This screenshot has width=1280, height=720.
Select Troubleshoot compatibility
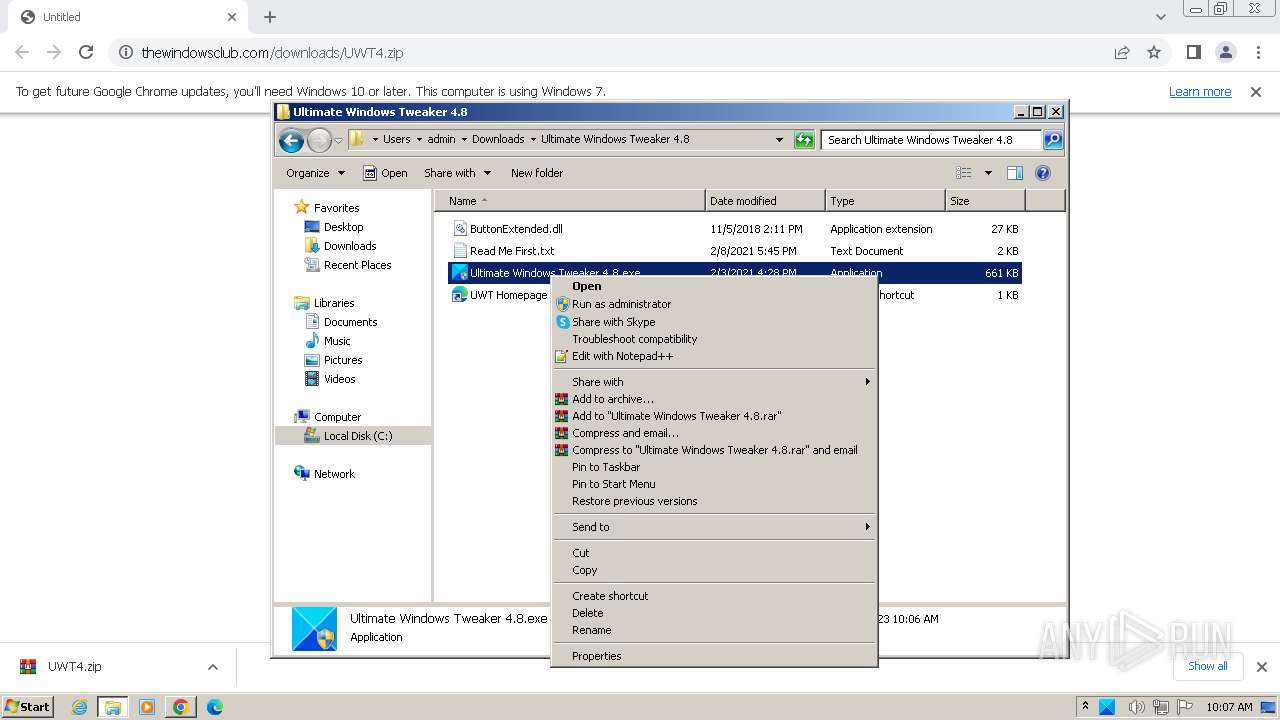tap(715, 339)
